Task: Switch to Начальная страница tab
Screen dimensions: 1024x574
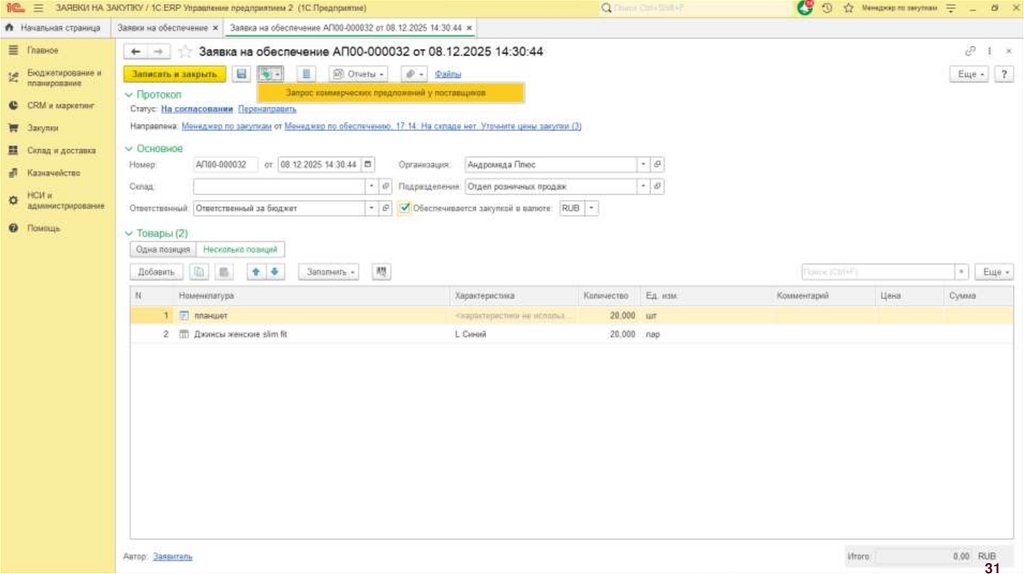Action: tap(55, 28)
